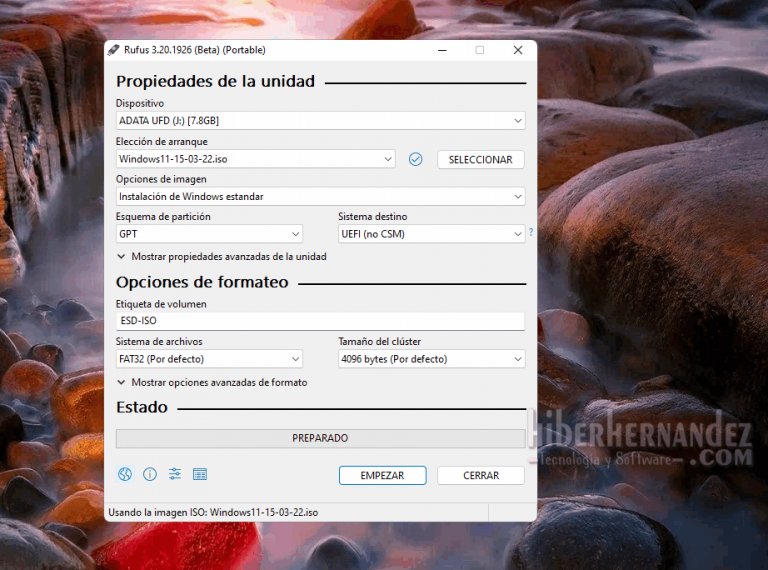Open the Tamaño del clúster dropdown

430,359
